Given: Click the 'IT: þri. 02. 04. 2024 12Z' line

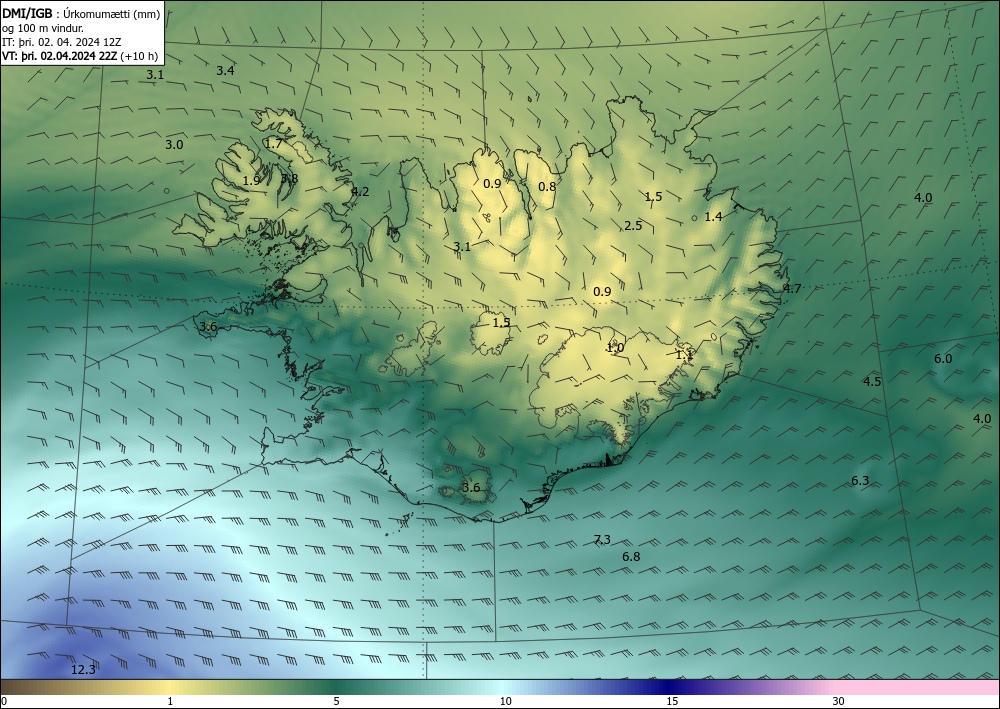Looking at the screenshot, I should [x=62, y=42].
